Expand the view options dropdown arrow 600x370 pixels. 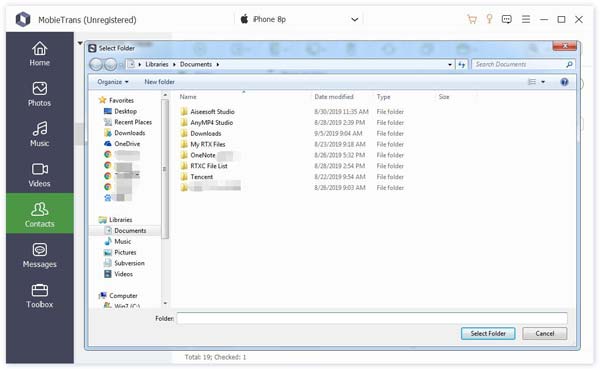click(543, 82)
